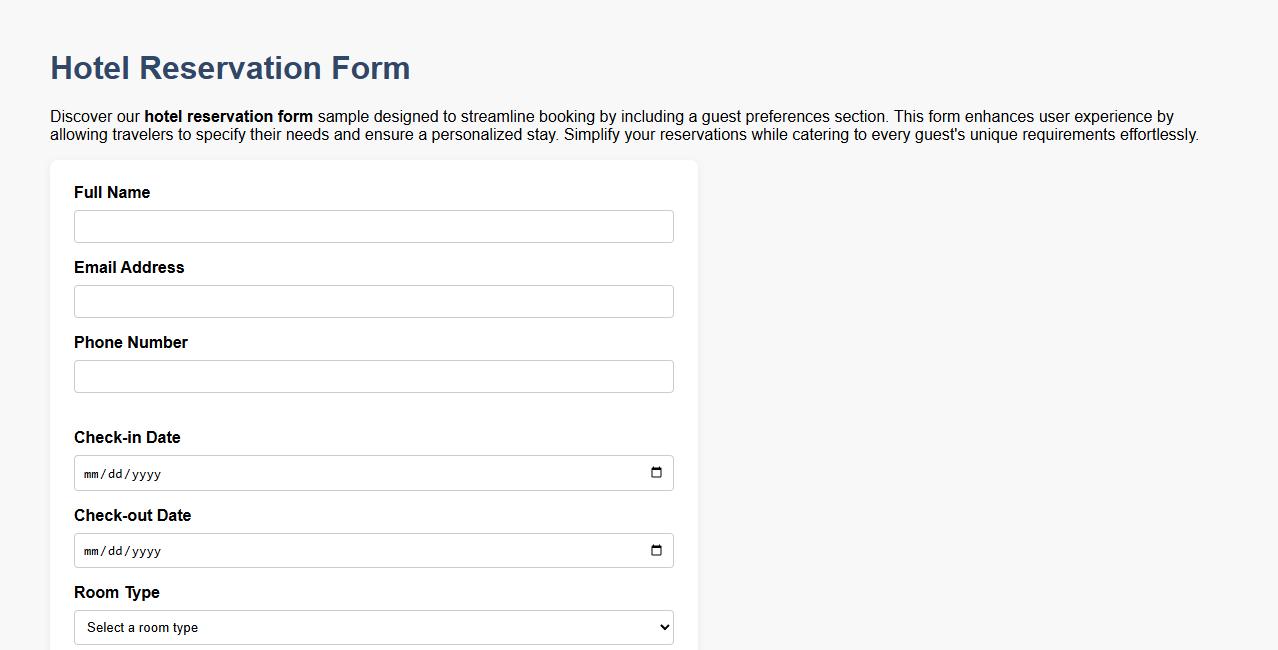Click the Email Address label
Viewport: 1278px width, 650px height.
[x=128, y=267]
